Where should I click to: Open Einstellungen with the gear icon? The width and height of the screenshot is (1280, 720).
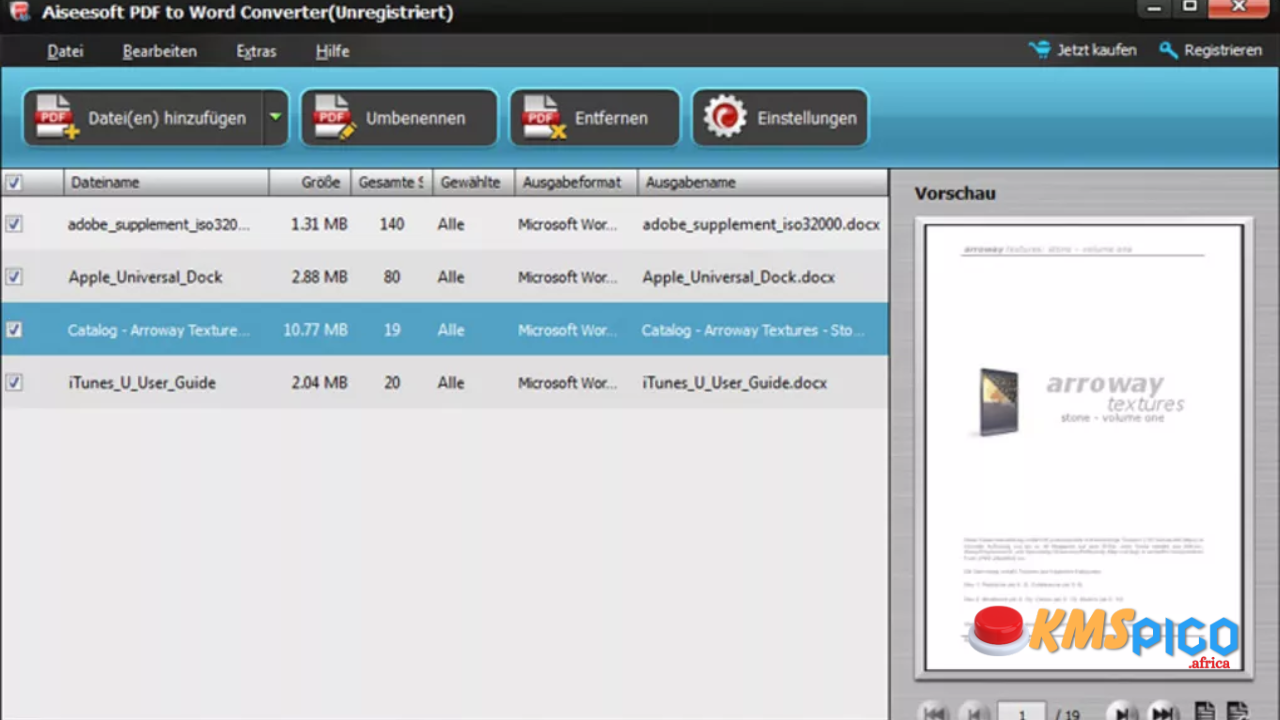coord(780,117)
